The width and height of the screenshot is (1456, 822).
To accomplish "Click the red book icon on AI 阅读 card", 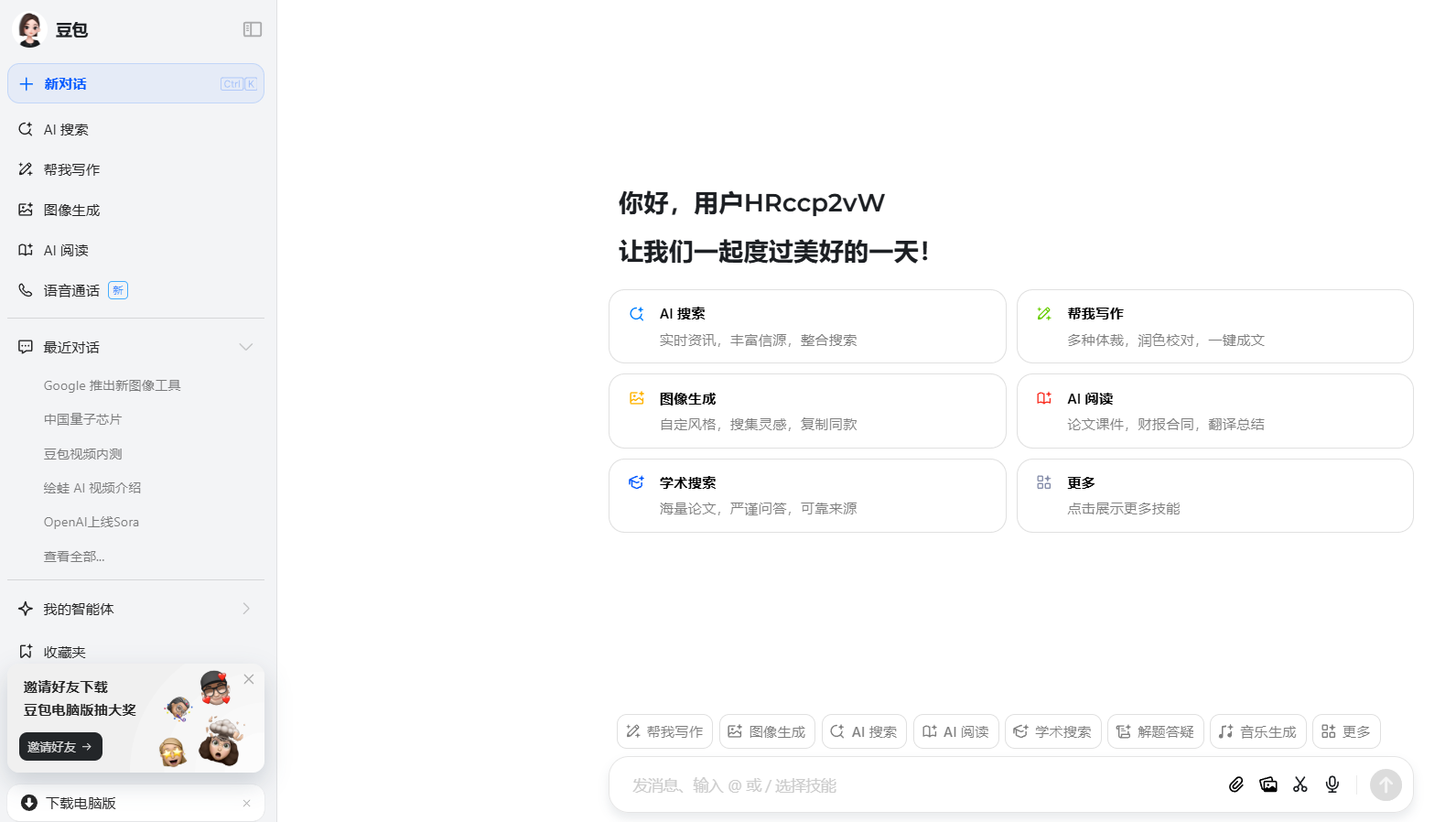I will click(x=1043, y=398).
